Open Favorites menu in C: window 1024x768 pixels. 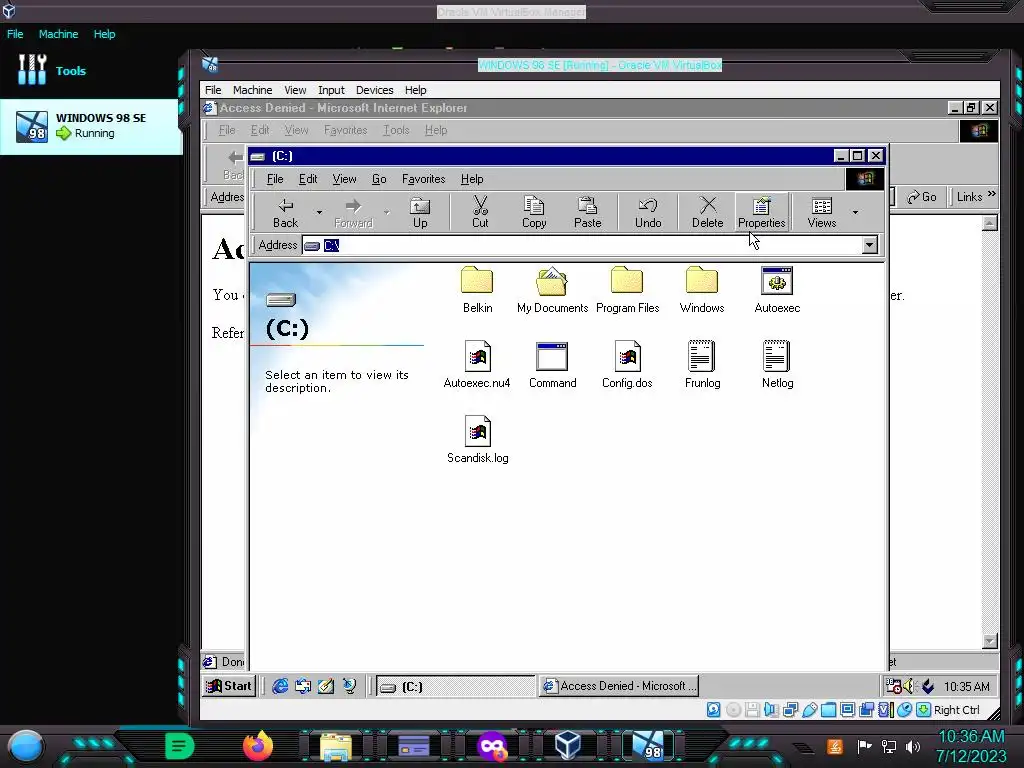(423, 179)
